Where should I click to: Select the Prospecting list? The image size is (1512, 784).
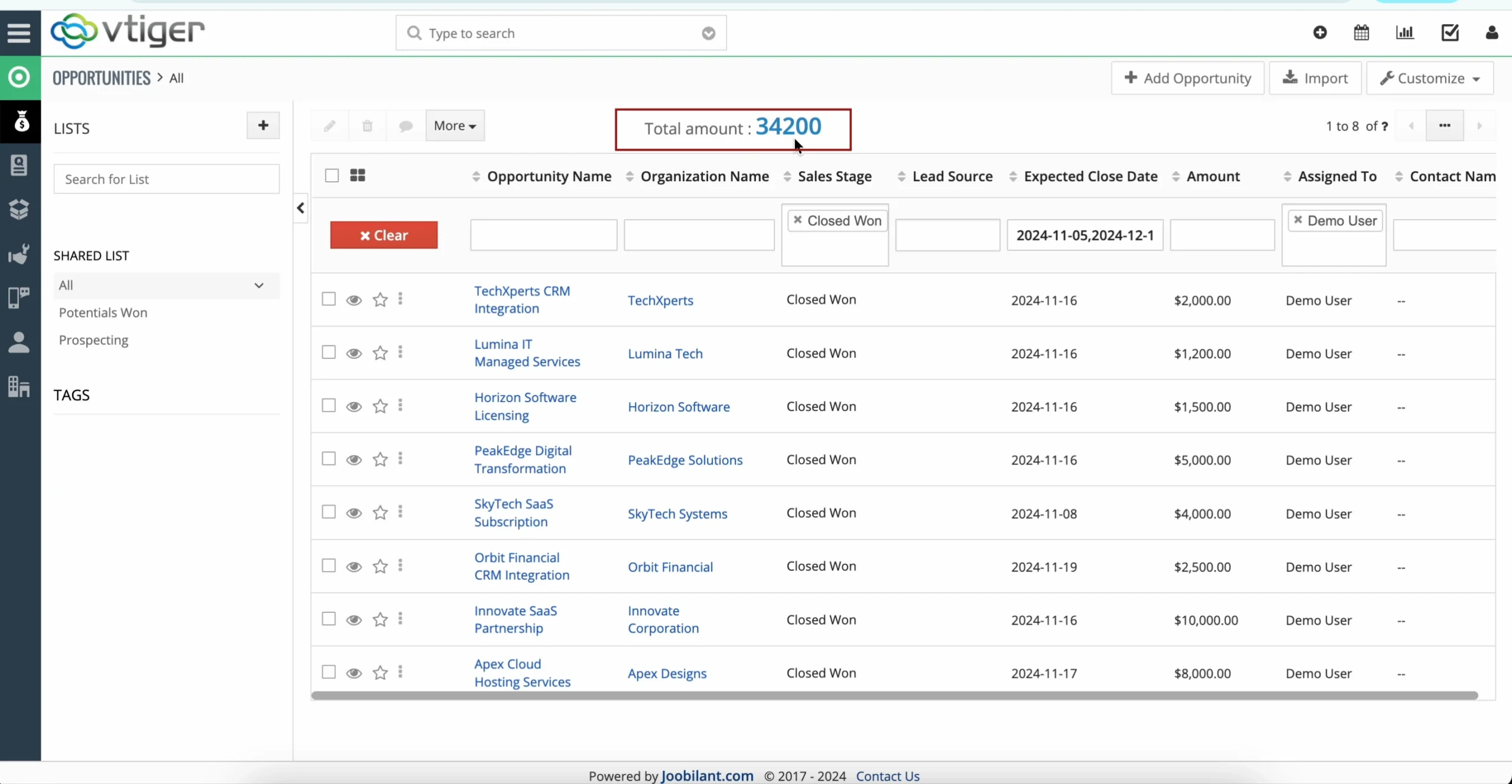(93, 340)
